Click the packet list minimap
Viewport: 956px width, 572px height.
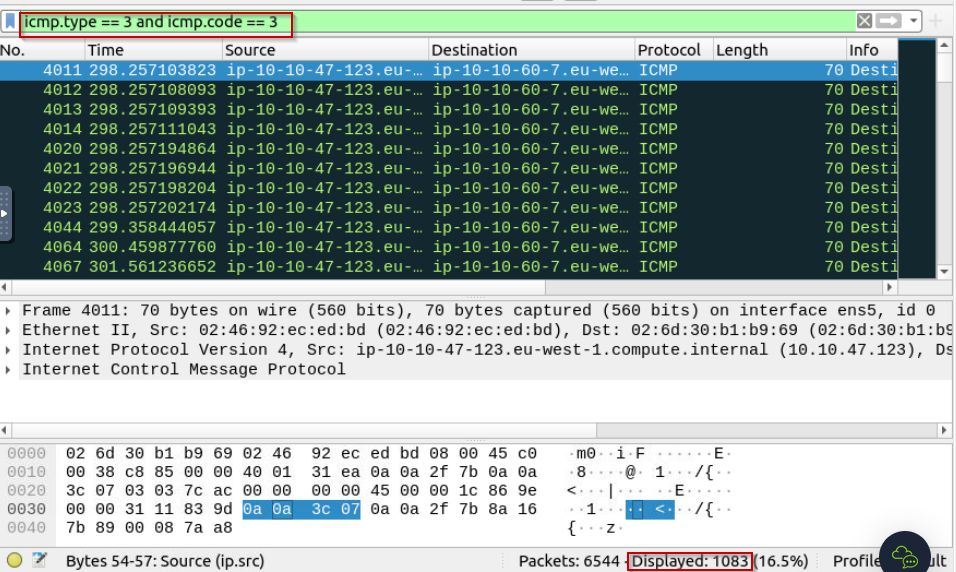916,159
